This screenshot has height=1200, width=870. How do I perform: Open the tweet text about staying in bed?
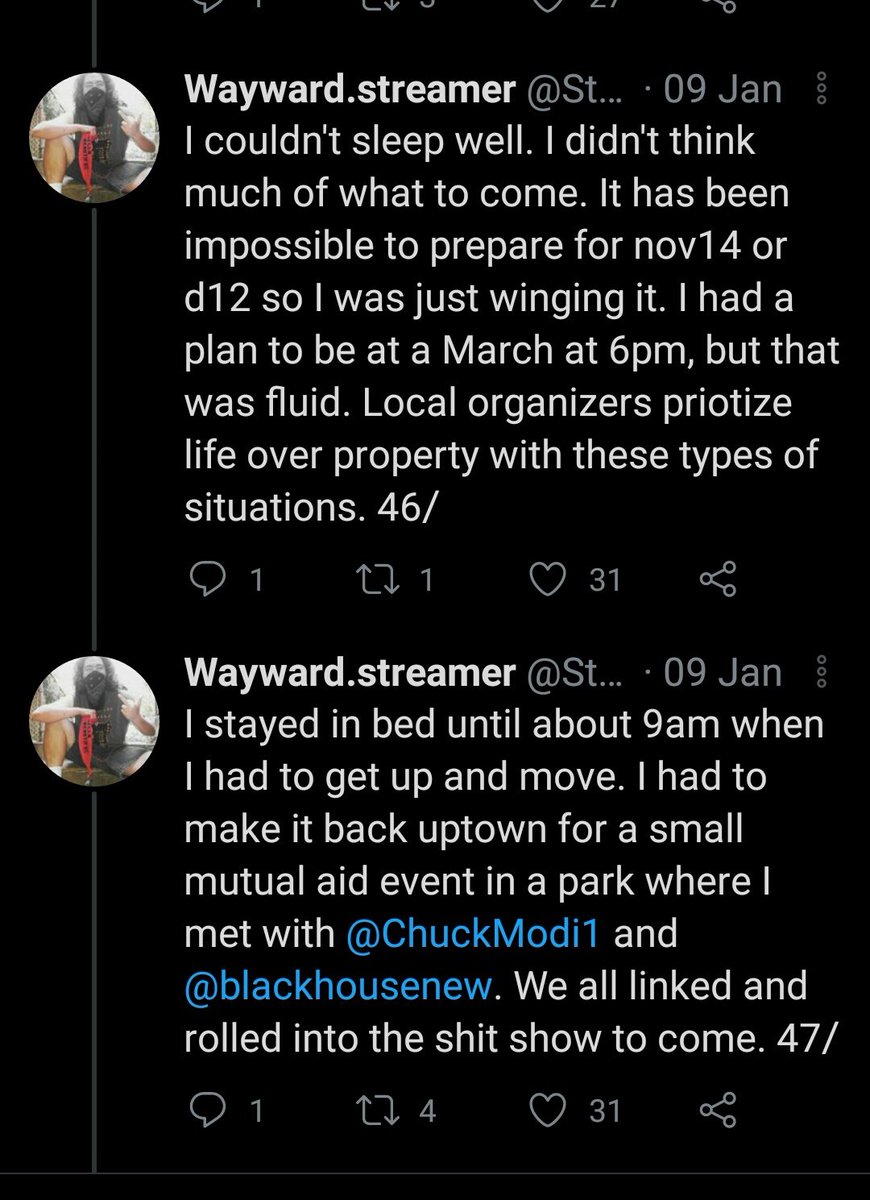pos(500,830)
